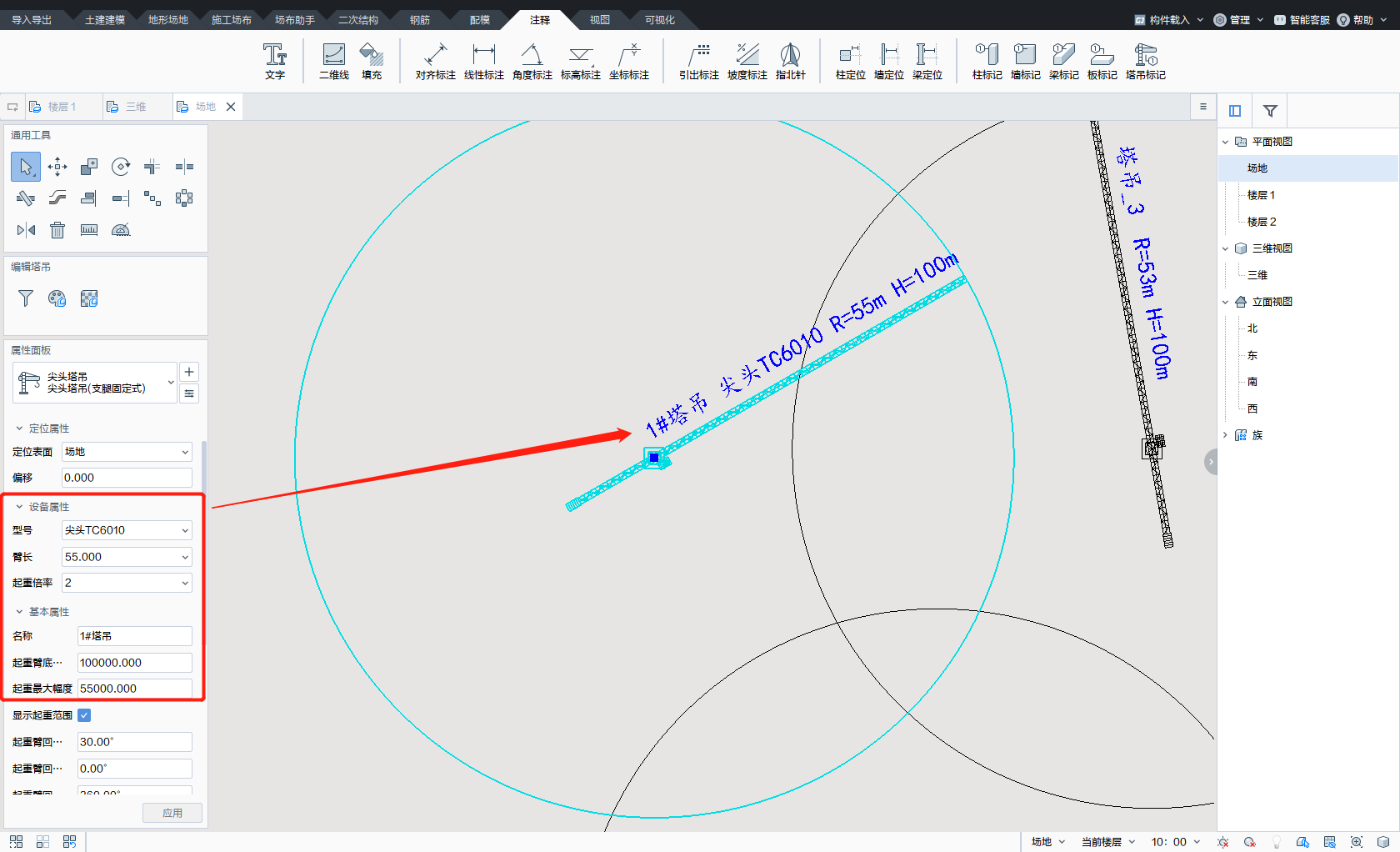Insert a 指北针 north arrow

point(791,62)
